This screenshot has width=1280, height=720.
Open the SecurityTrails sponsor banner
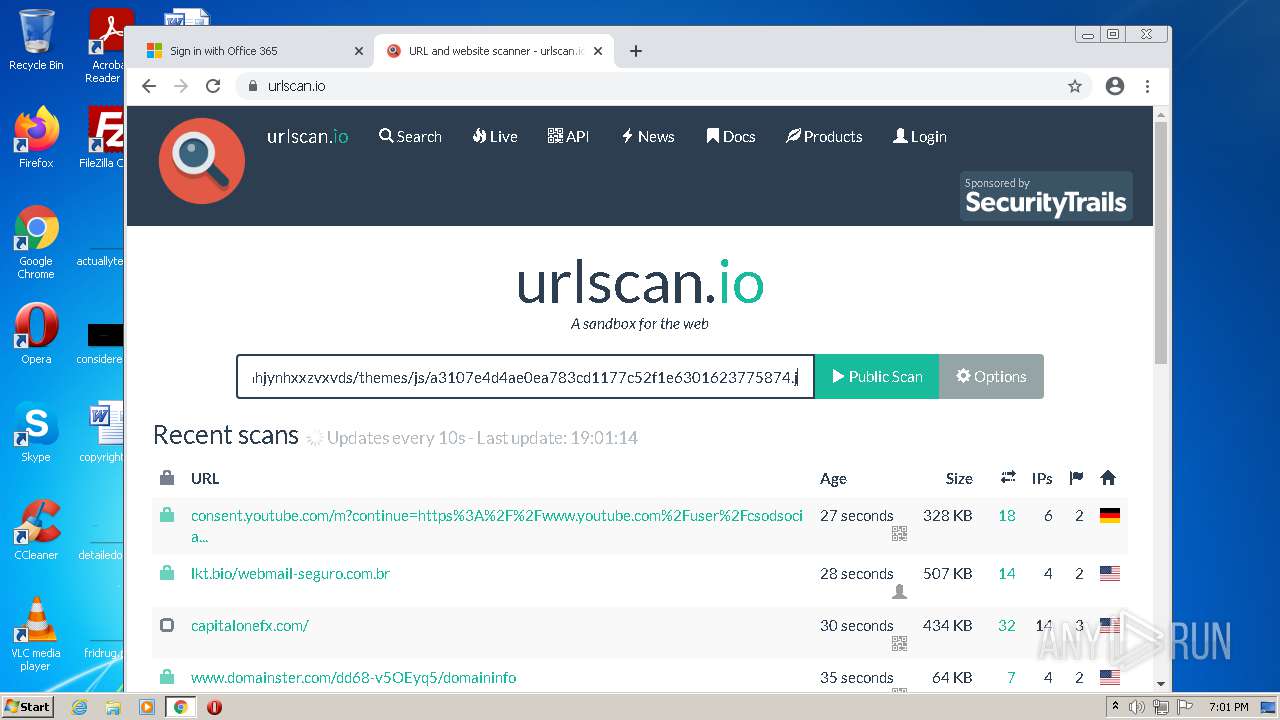pos(1046,196)
